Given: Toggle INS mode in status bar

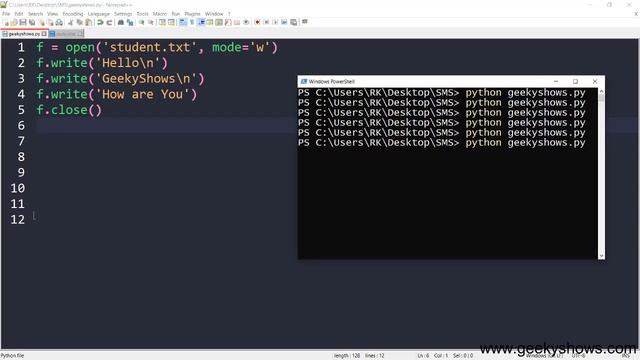Looking at the screenshot, I should (x=625, y=356).
